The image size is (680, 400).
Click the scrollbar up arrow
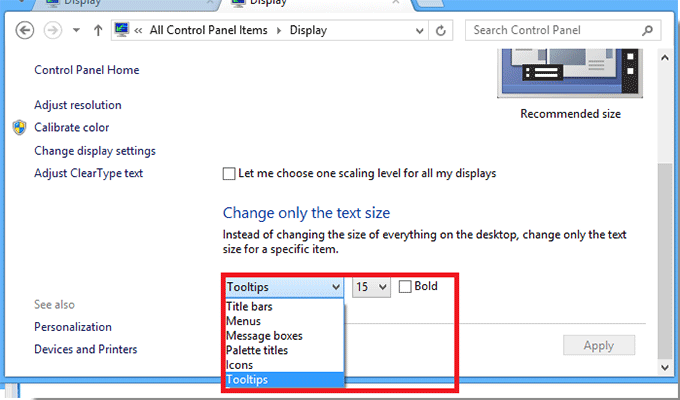click(665, 58)
